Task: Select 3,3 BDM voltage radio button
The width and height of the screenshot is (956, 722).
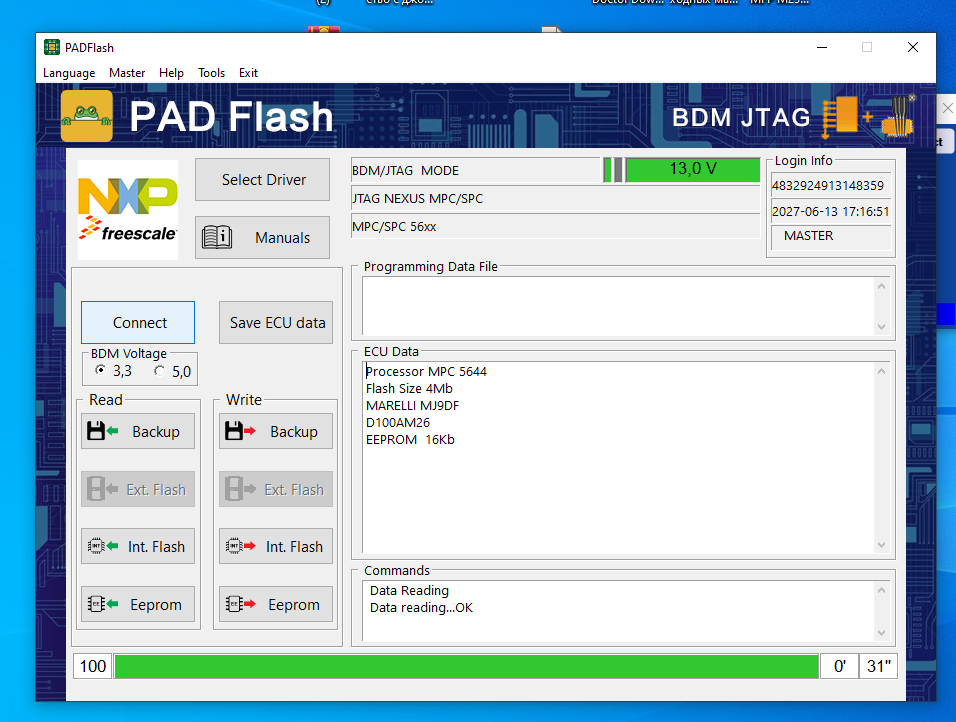Action: point(101,370)
